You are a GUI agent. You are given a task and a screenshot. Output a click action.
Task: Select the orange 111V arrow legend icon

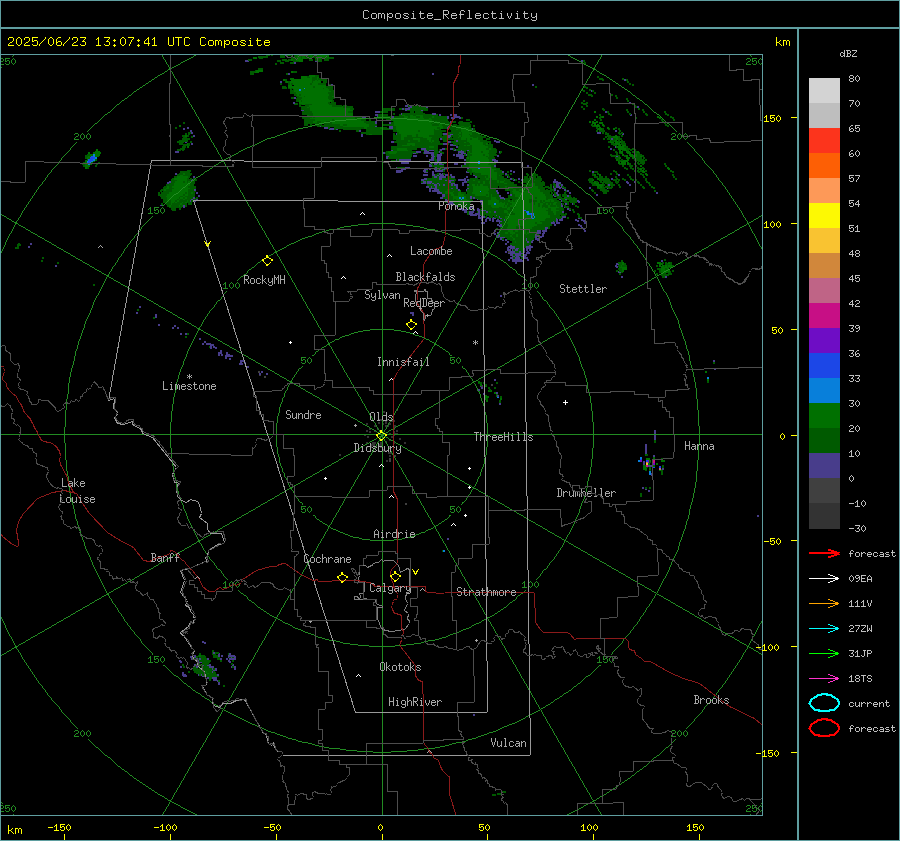point(824,603)
